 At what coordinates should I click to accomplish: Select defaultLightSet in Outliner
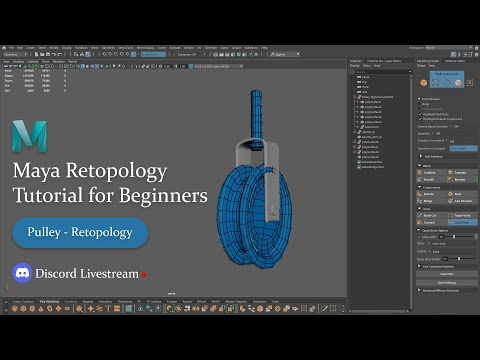coord(372,162)
